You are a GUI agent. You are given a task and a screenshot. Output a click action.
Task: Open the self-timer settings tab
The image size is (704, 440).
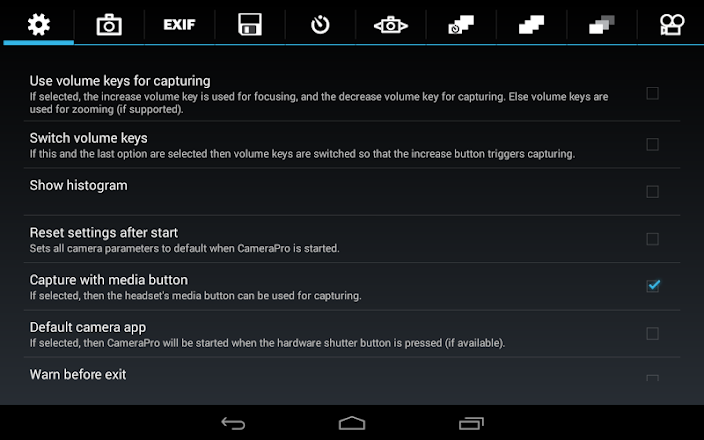click(320, 25)
